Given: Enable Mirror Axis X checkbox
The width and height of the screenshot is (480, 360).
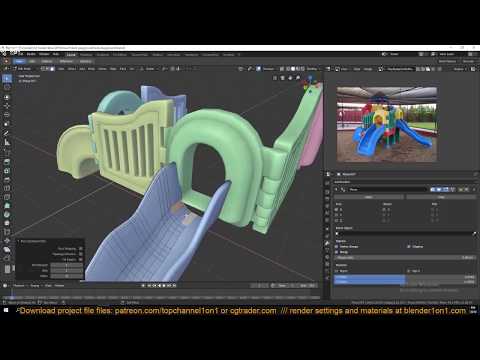Looking at the screenshot, I should tap(336, 210).
